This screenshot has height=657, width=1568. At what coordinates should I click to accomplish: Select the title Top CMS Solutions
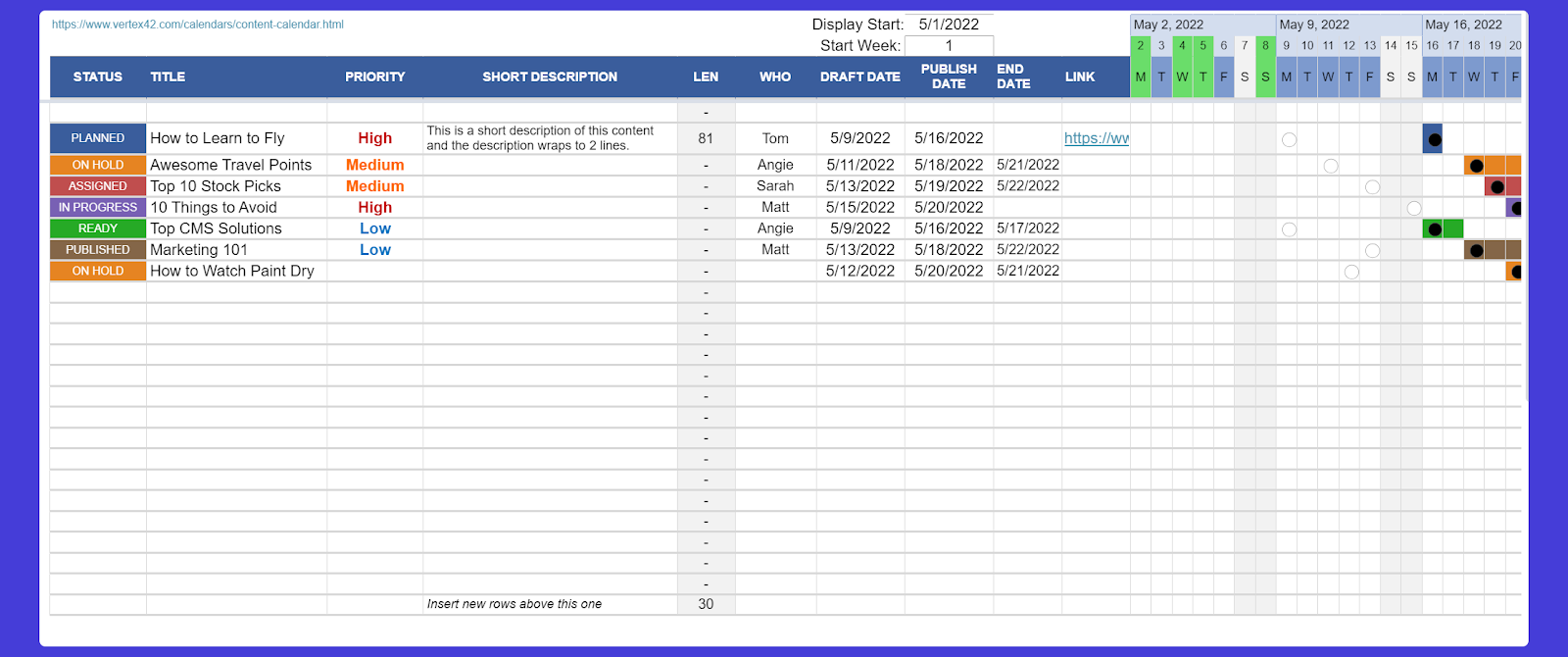(x=216, y=228)
